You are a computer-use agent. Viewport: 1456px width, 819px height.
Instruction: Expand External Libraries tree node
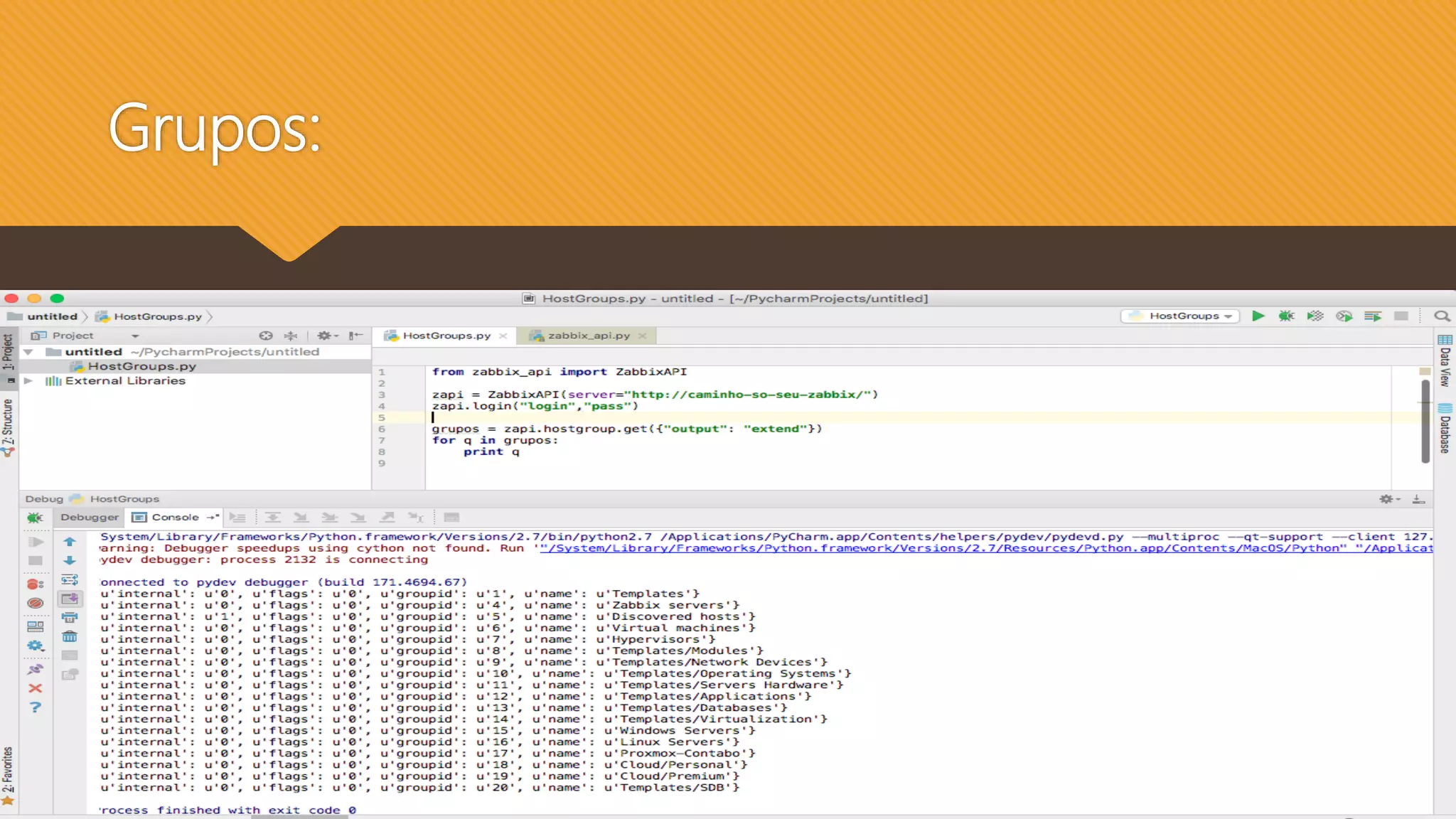click(x=28, y=381)
